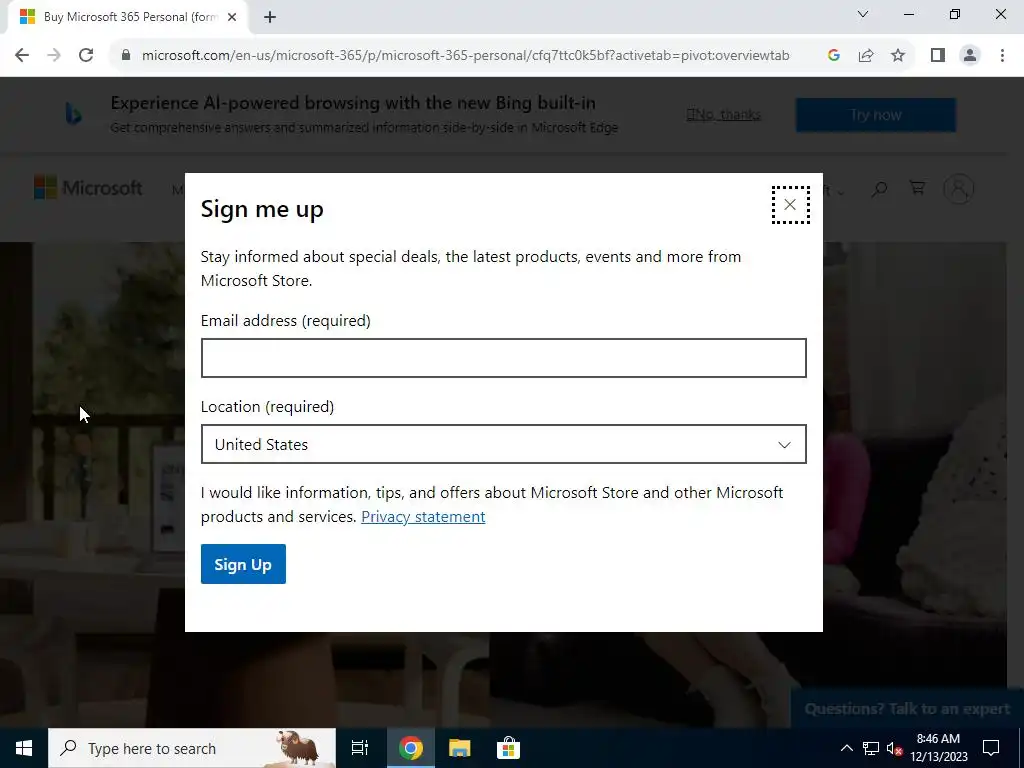Close the Microsoft 365 Personal tab
Image resolution: width=1024 pixels, height=768 pixels.
point(232,17)
